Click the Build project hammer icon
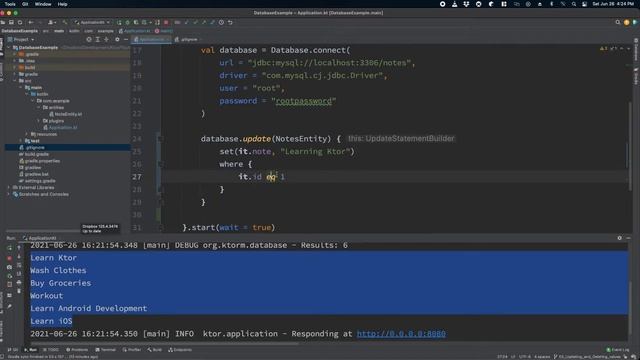This screenshot has height=360, width=640. point(65,22)
